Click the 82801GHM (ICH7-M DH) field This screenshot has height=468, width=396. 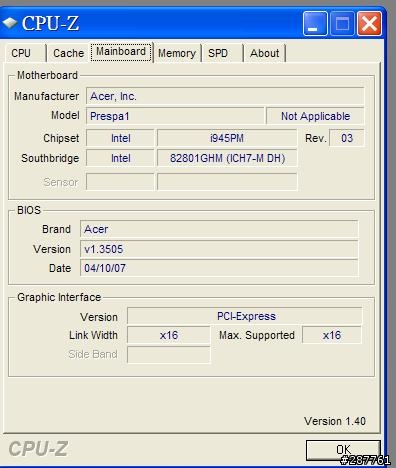coord(227,158)
